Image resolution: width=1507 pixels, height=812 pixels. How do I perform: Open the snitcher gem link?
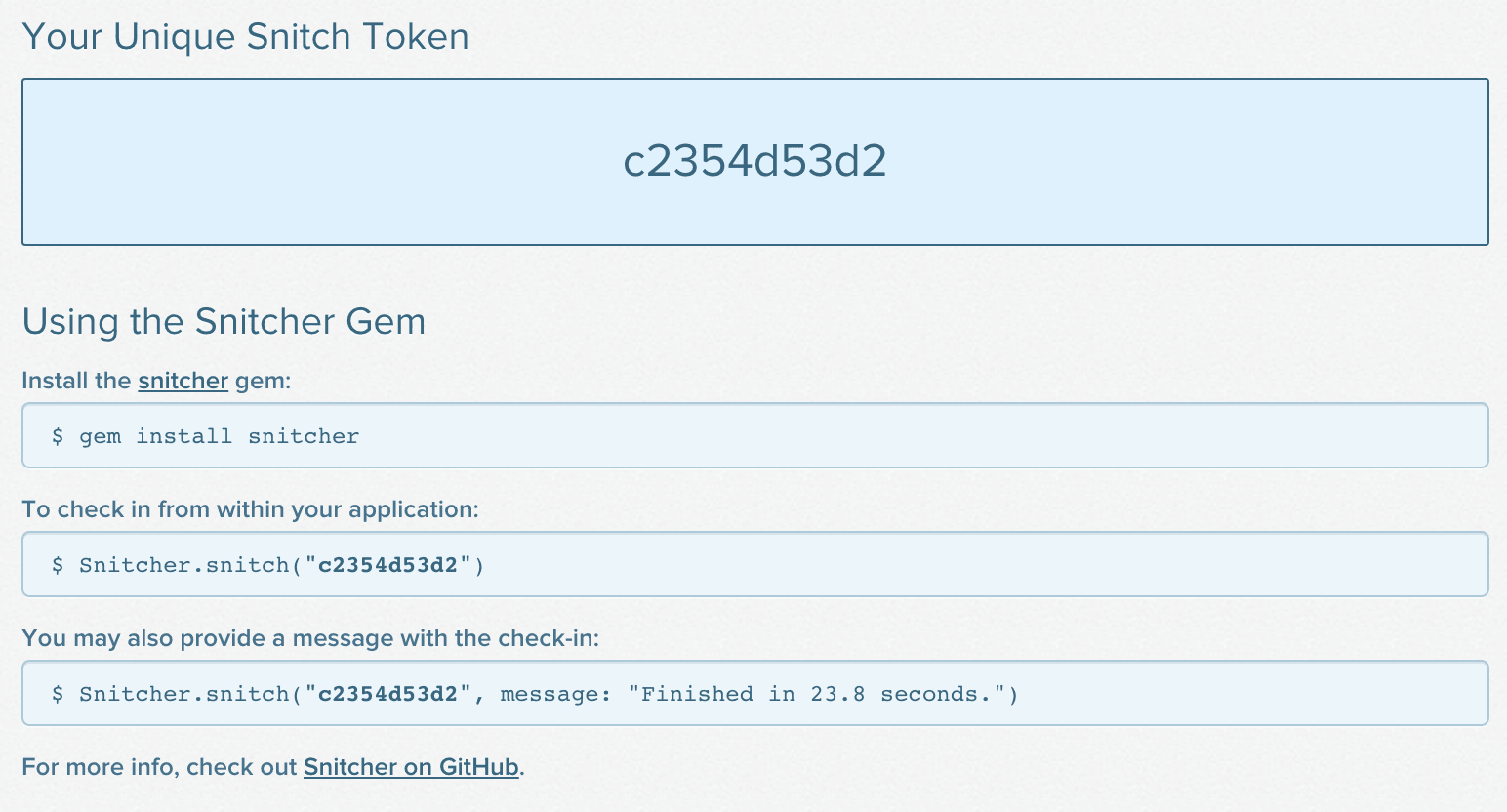coord(183,381)
